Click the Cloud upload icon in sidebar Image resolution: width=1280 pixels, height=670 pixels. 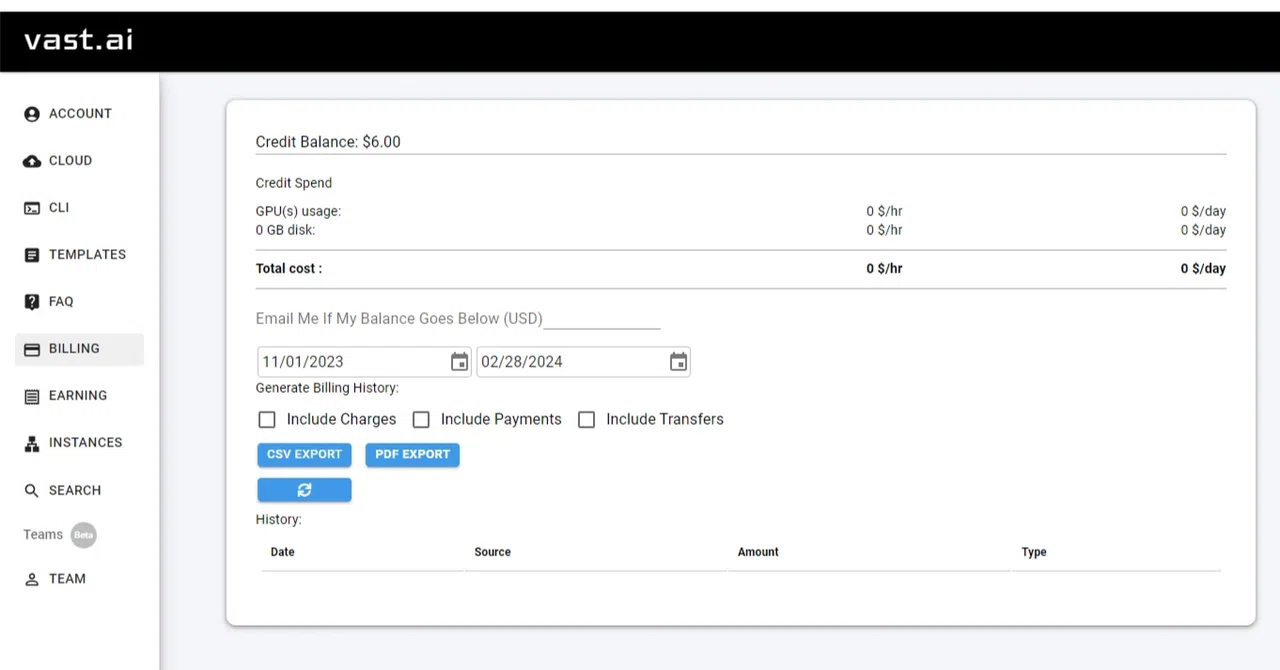pos(31,161)
